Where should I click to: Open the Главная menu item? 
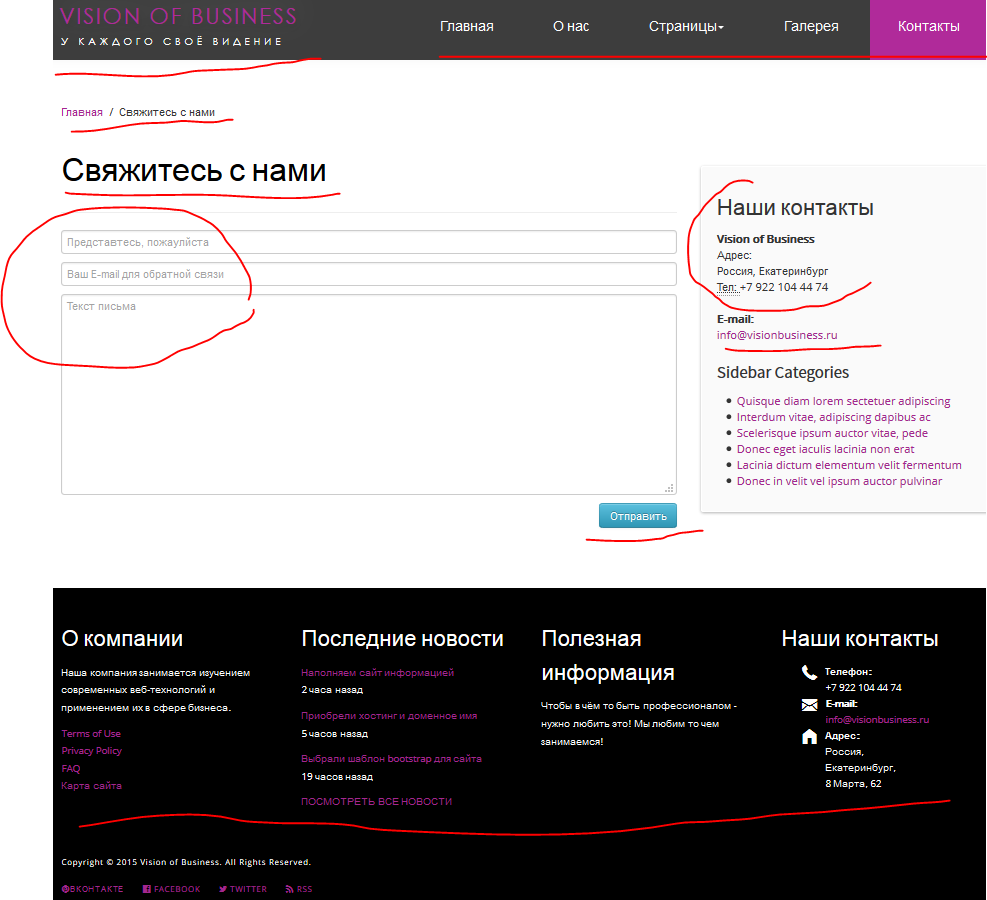(x=466, y=26)
